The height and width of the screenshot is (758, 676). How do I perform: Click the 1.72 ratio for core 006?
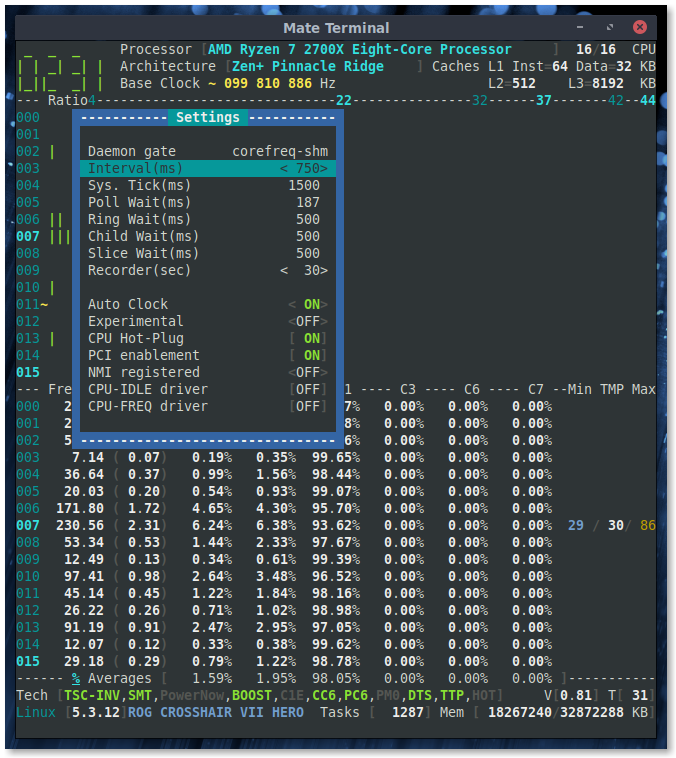[144, 509]
